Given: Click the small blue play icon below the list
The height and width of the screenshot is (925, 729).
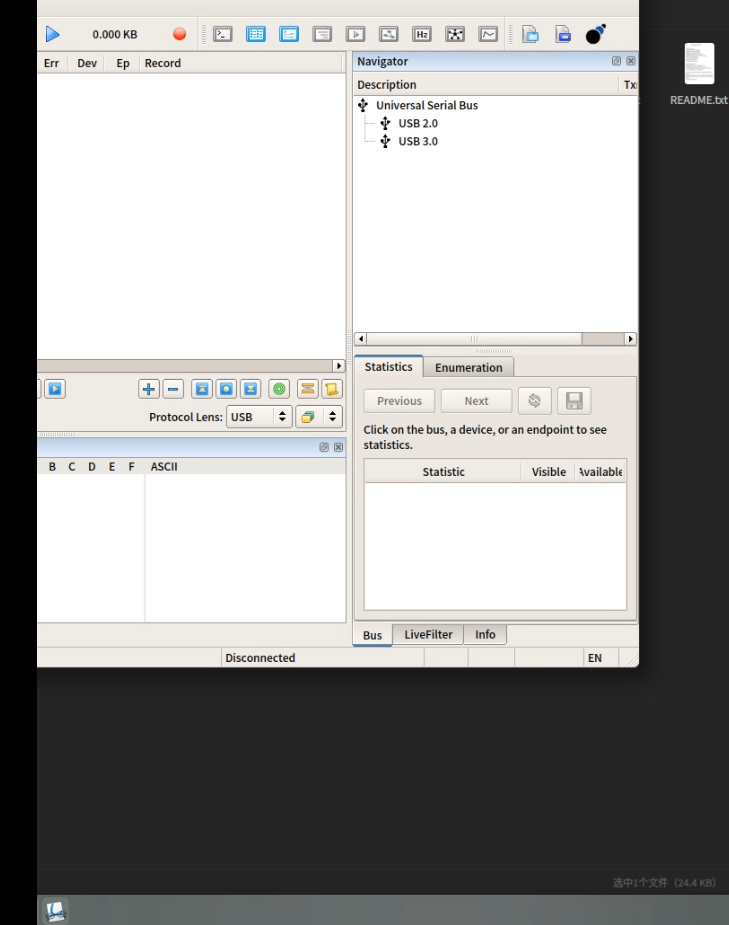Looking at the screenshot, I should pyautogui.click(x=55, y=389).
